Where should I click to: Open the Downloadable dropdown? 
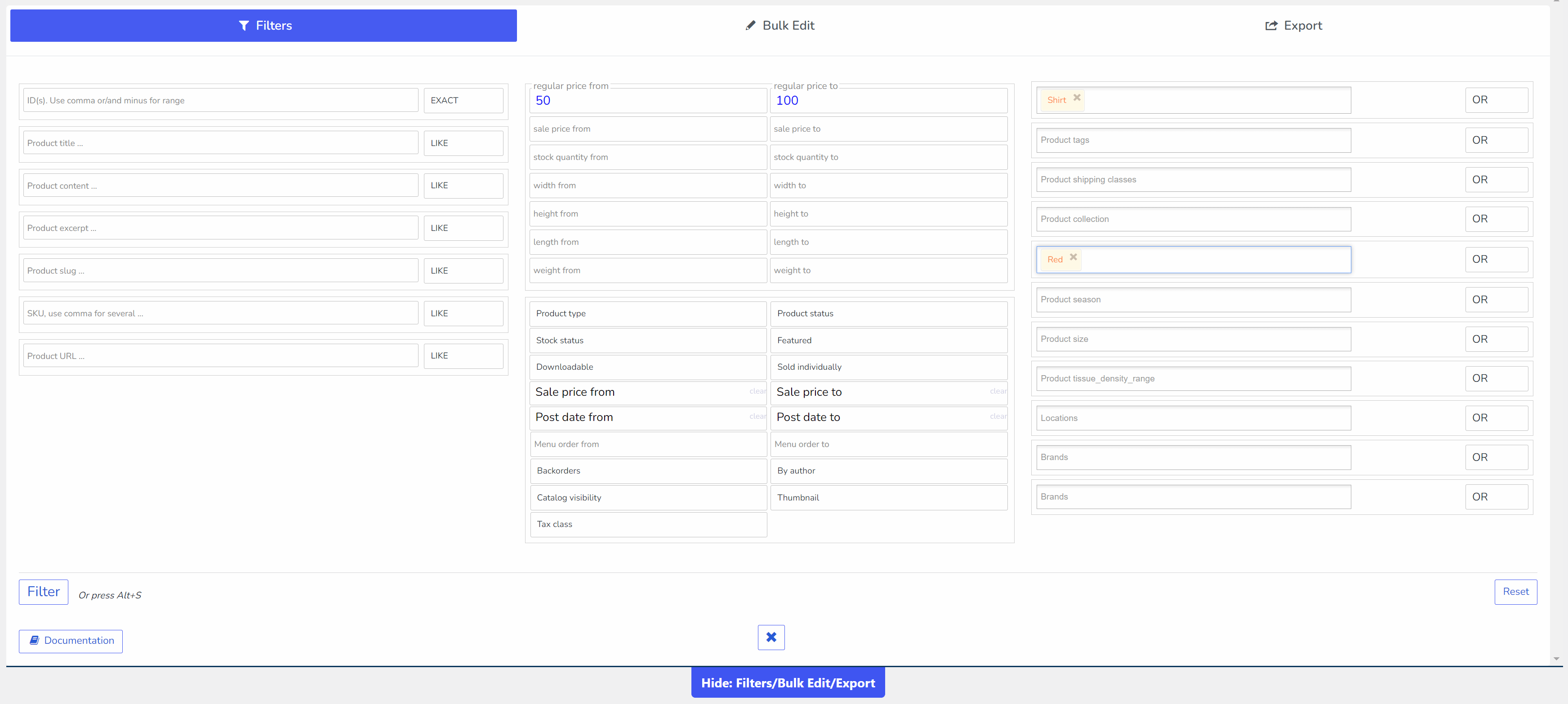pyautogui.click(x=648, y=367)
